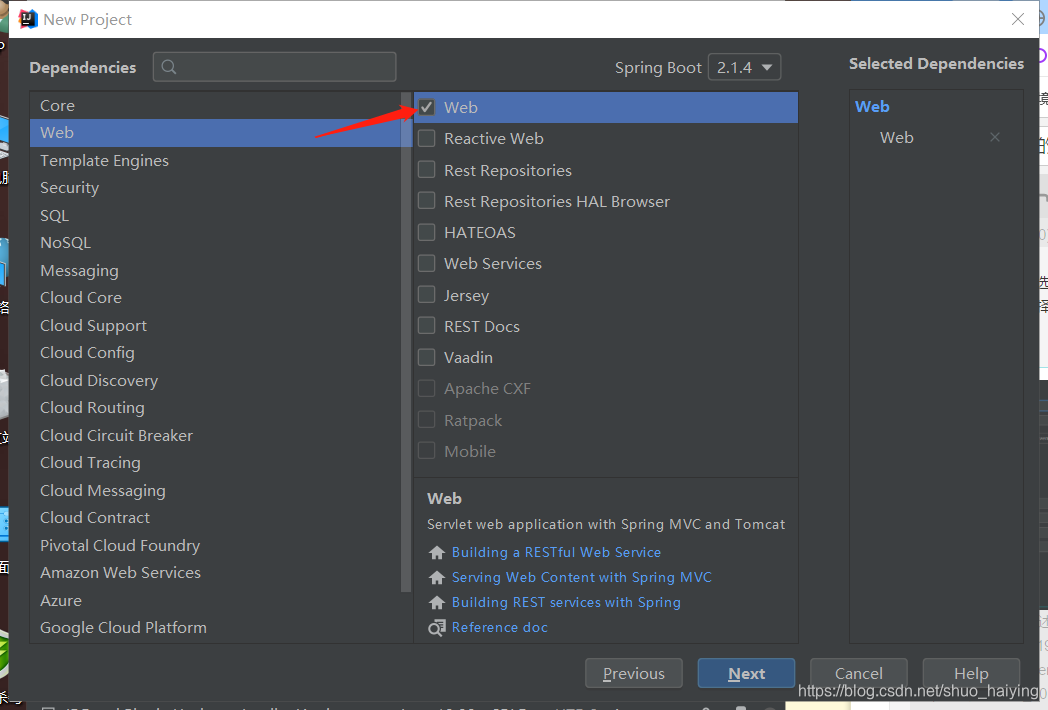Select Cloud Contract category
The width and height of the screenshot is (1048, 710).
click(216, 517)
